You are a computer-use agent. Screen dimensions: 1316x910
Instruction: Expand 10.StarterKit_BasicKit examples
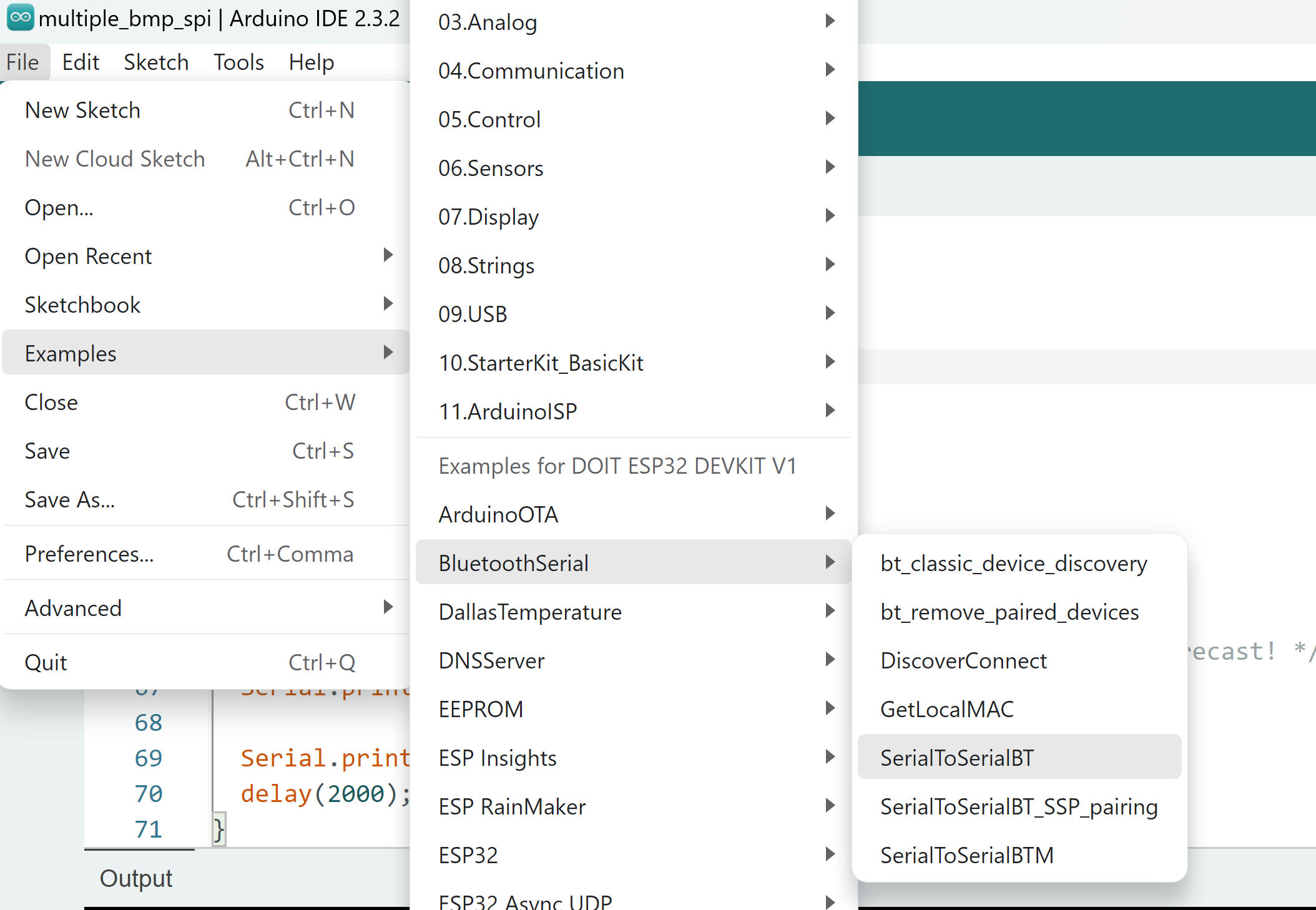[634, 363]
